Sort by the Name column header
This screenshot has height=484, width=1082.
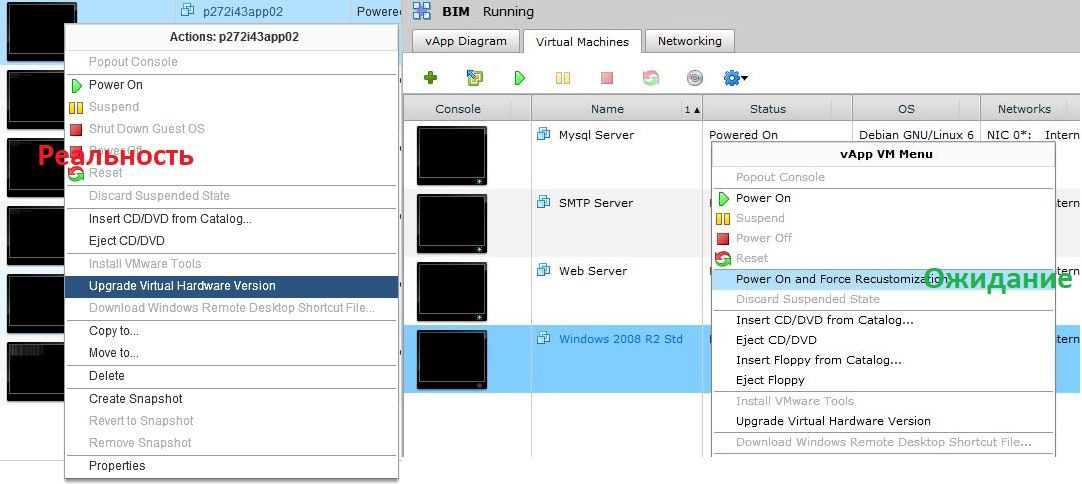pos(607,108)
